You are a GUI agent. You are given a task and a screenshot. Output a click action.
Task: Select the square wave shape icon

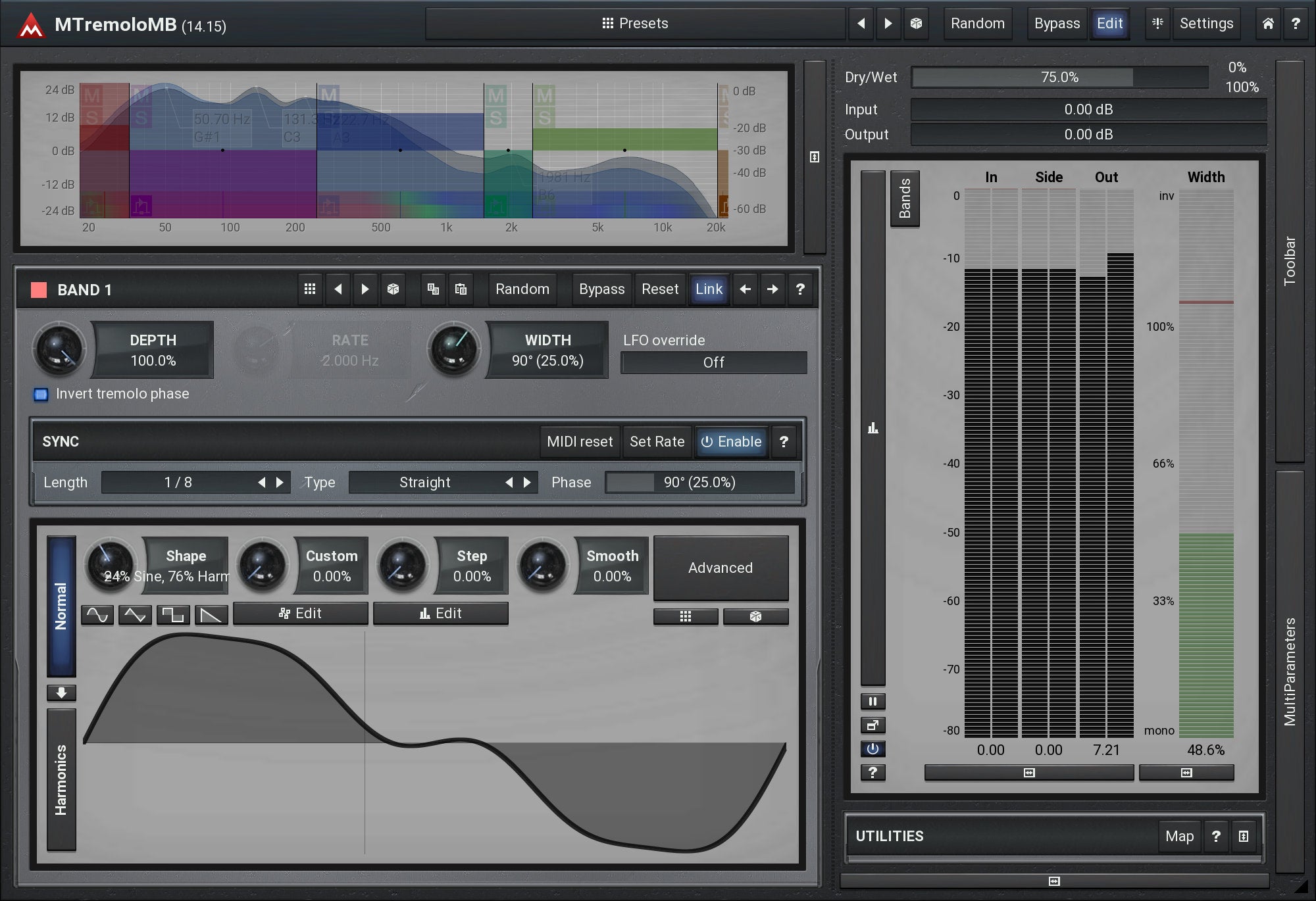click(x=173, y=615)
